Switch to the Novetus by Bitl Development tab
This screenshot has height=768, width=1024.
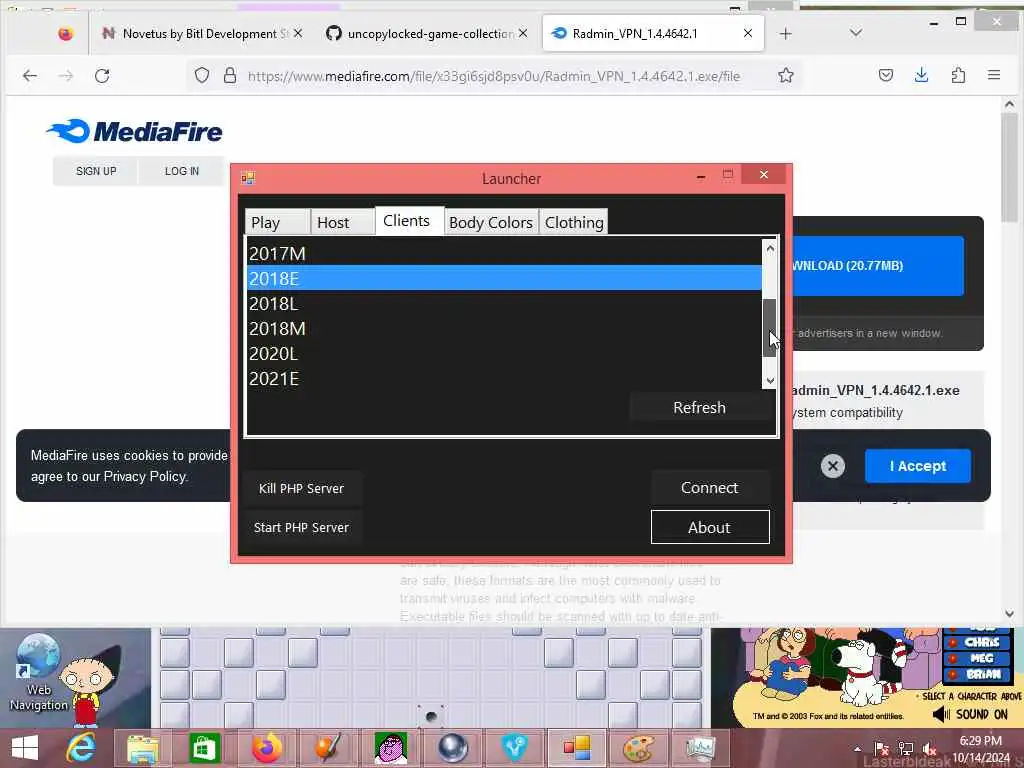point(204,33)
